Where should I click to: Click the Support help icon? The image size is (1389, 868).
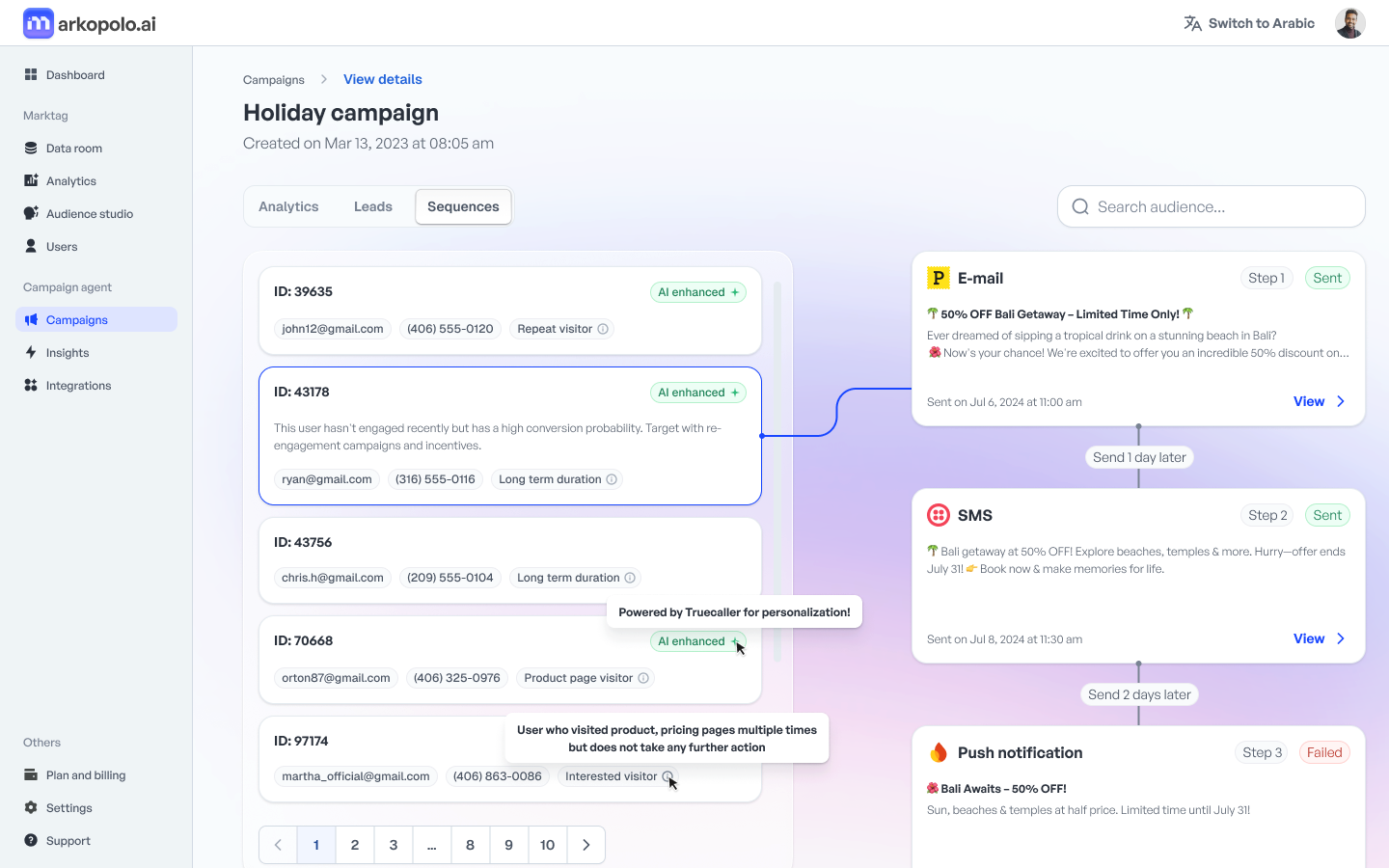(31, 840)
